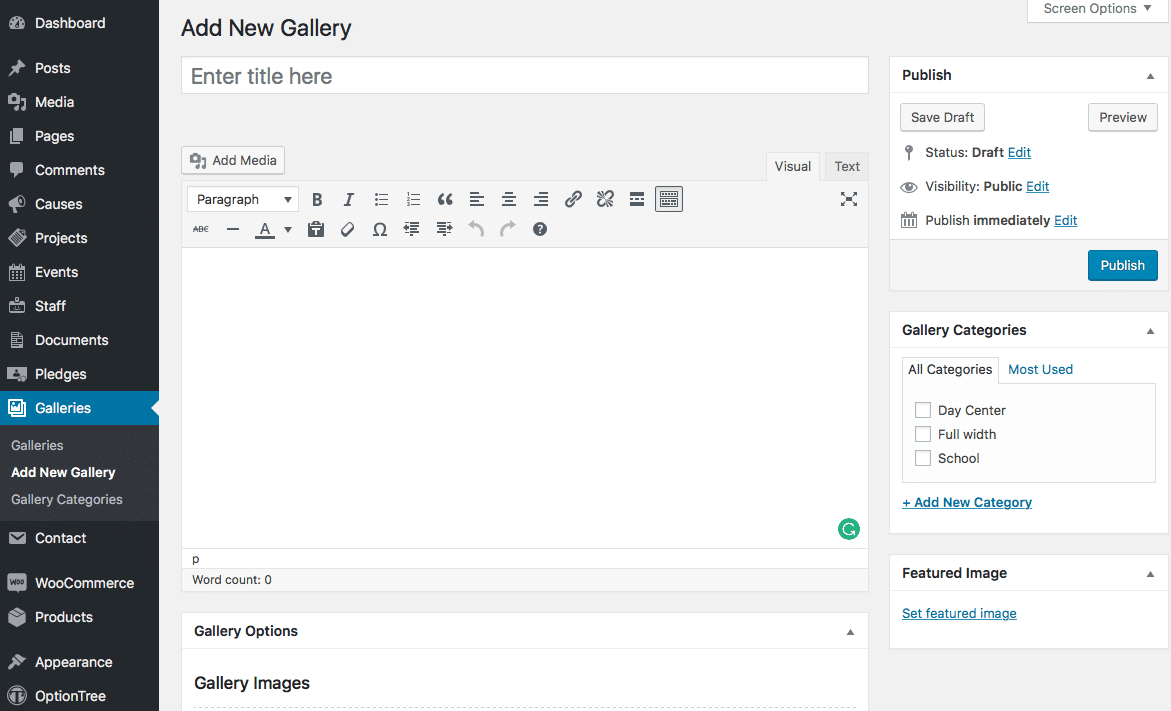The height and width of the screenshot is (711, 1171).
Task: Expand Screen Options
Action: (1097, 9)
